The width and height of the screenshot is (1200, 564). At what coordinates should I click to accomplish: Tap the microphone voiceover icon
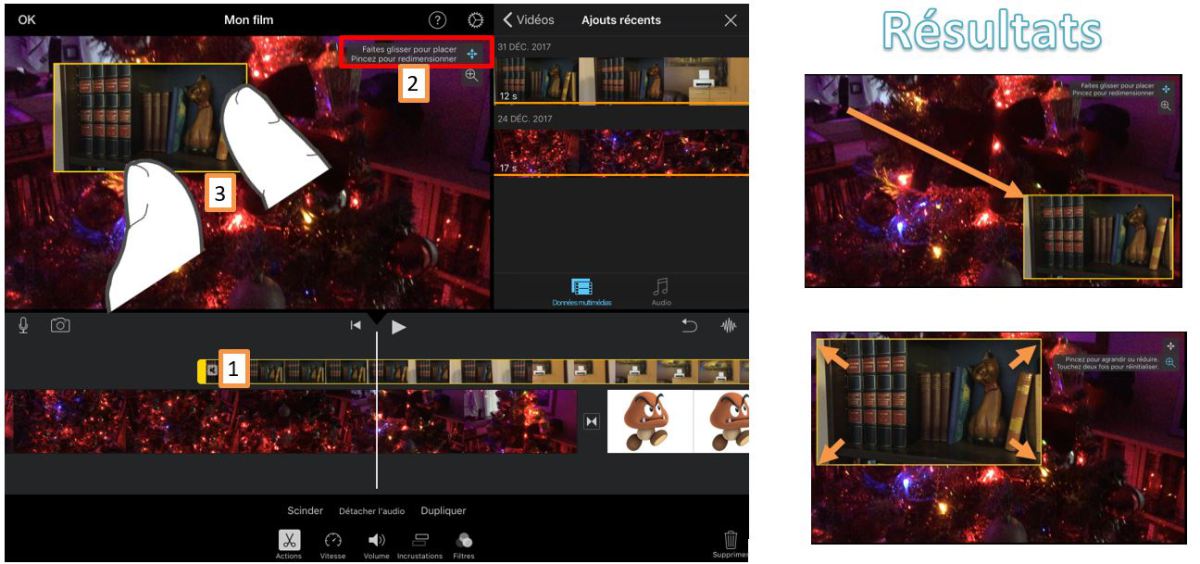23,326
